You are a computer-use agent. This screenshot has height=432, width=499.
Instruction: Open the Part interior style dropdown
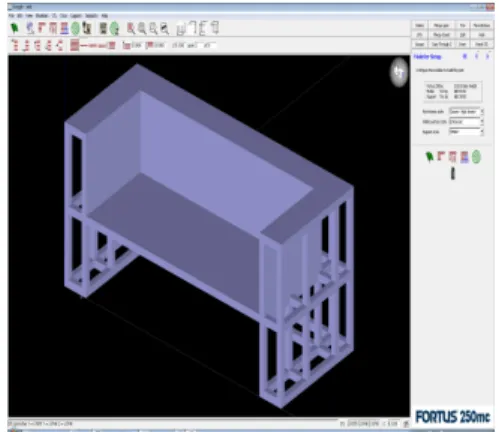pos(466,111)
